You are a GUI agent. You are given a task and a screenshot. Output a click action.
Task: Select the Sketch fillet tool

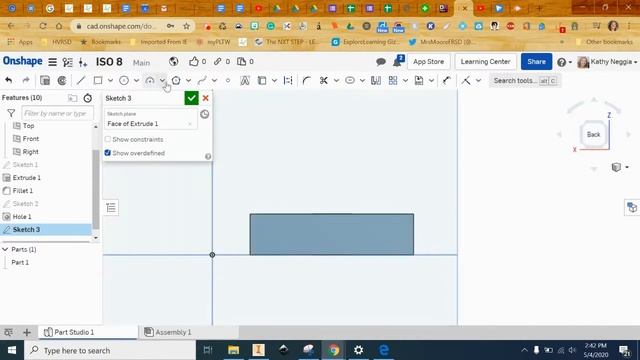click(x=307, y=80)
